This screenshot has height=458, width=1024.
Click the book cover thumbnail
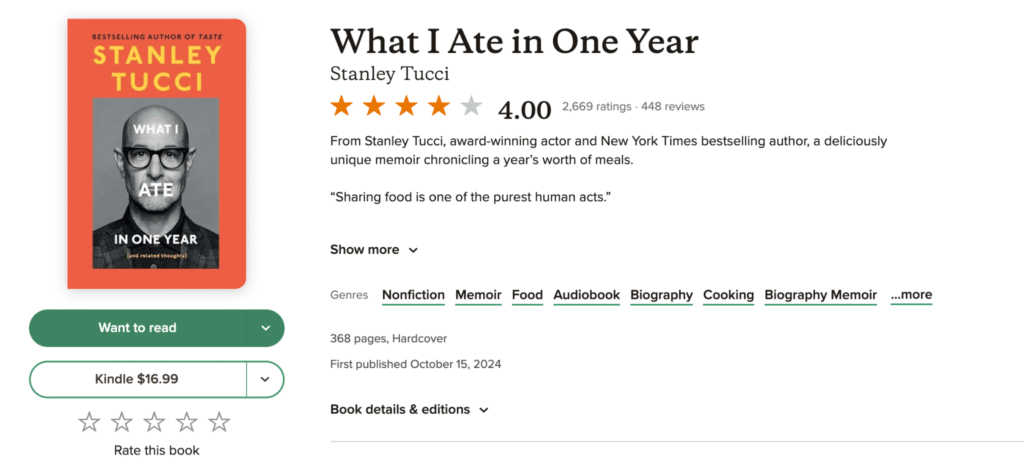point(157,154)
